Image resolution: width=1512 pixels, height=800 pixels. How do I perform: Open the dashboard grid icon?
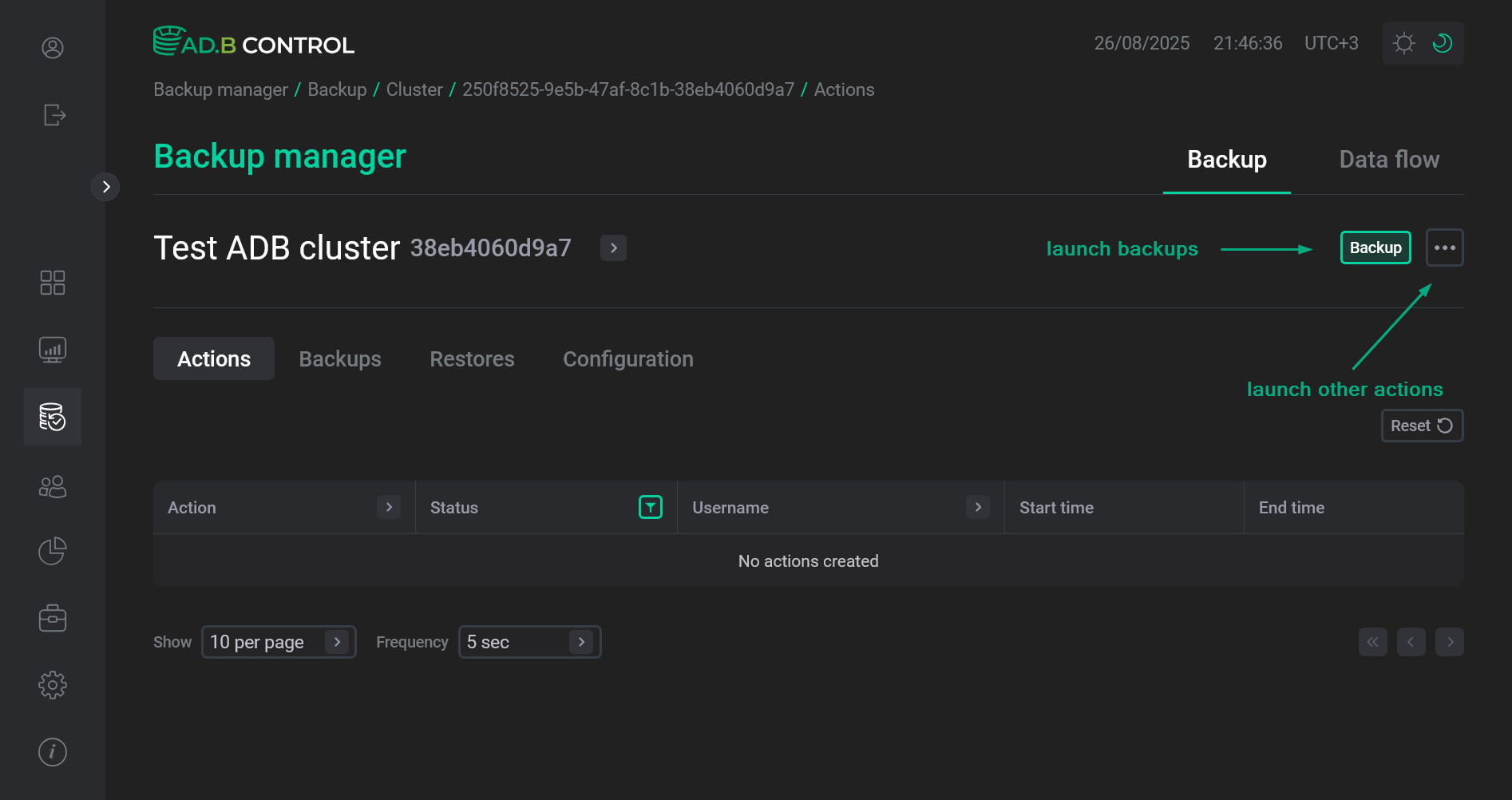pos(53,282)
